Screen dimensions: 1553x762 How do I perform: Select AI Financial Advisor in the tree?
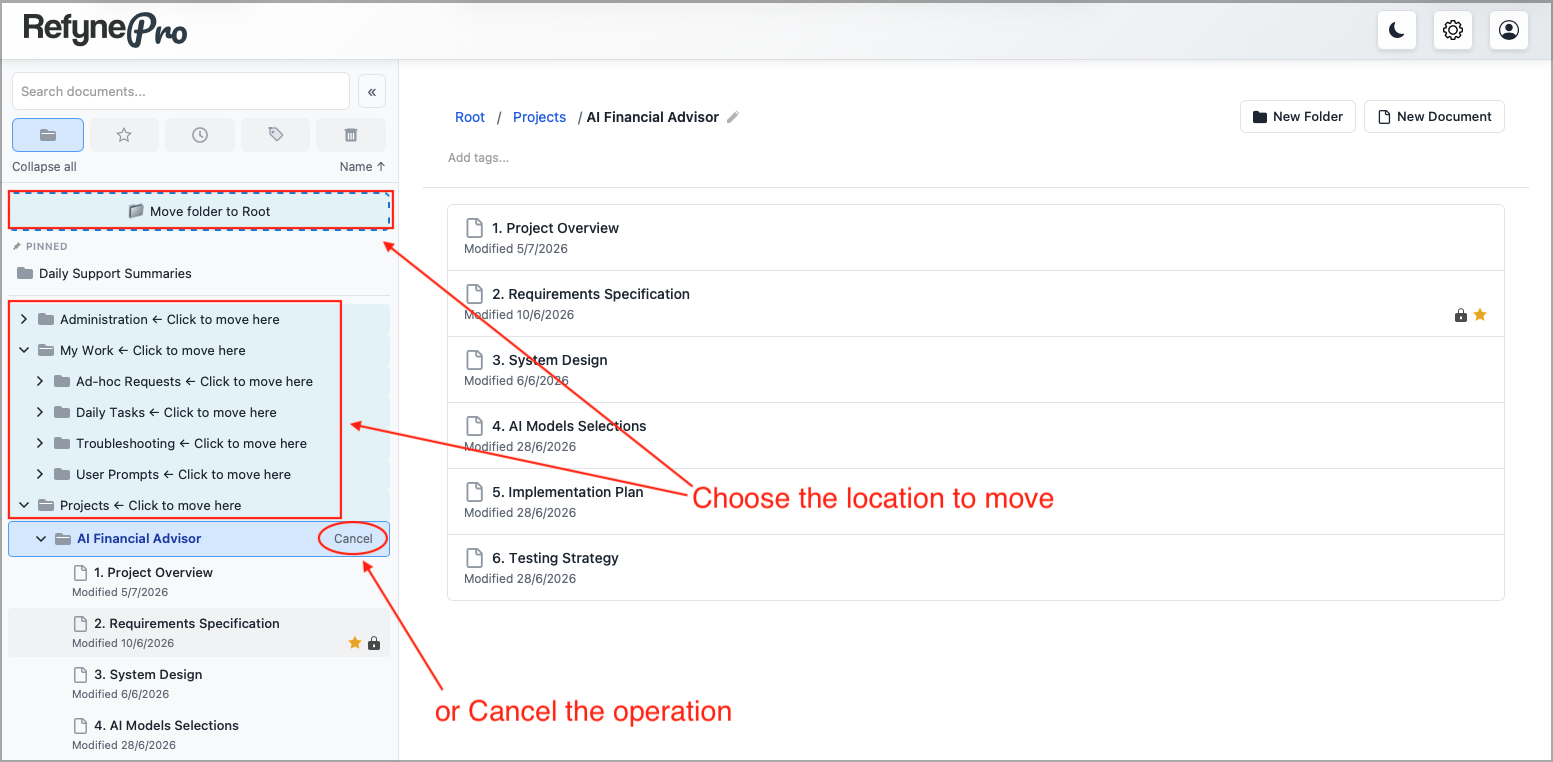pos(139,538)
